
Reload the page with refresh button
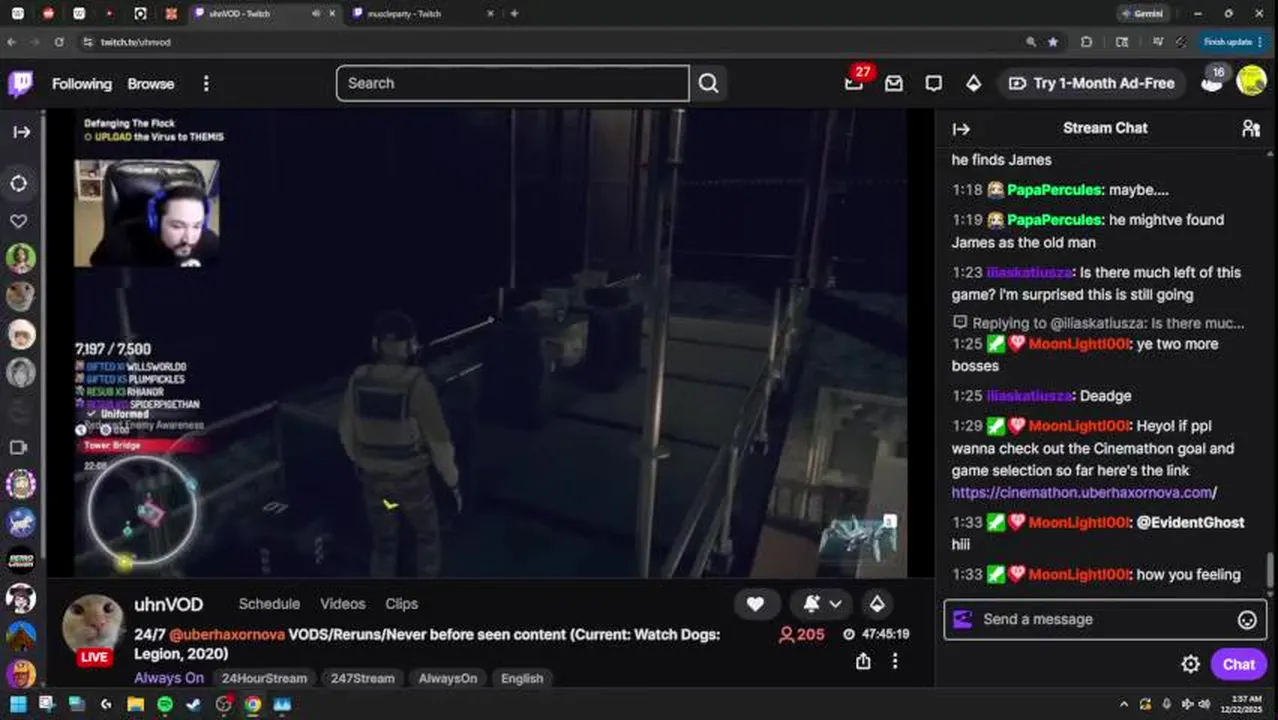59,42
